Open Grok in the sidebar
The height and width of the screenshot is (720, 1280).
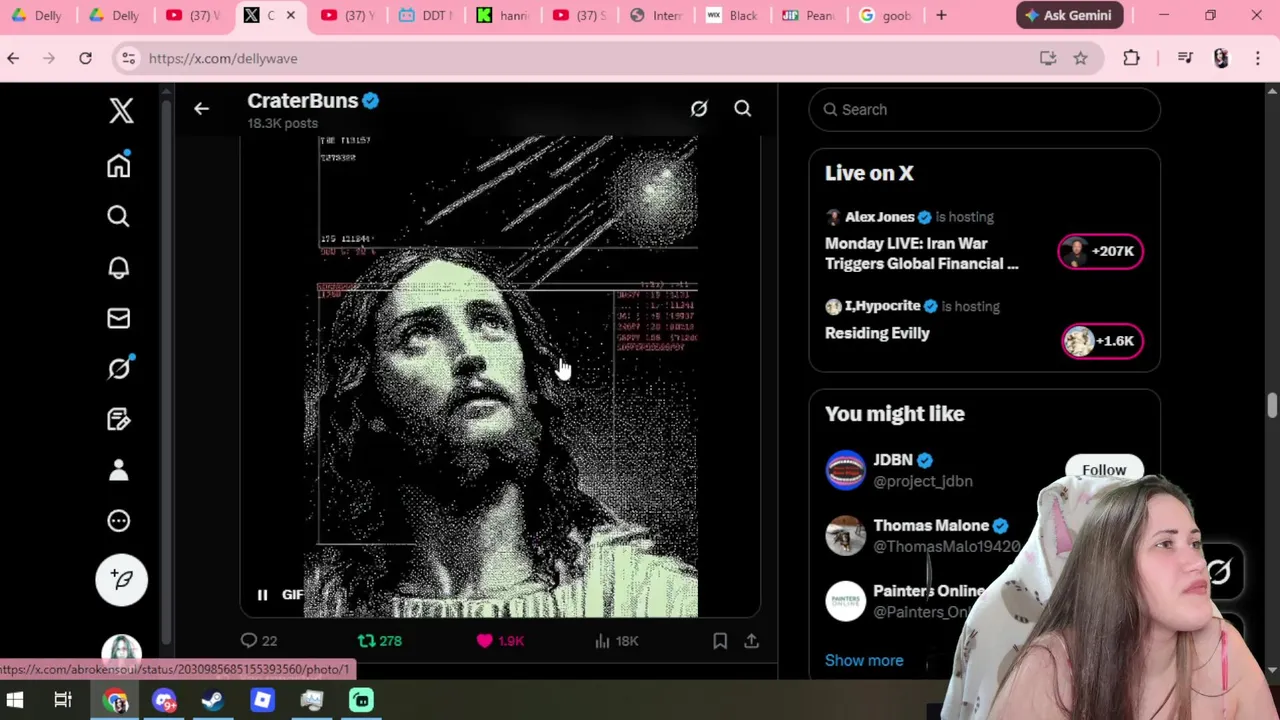[119, 369]
